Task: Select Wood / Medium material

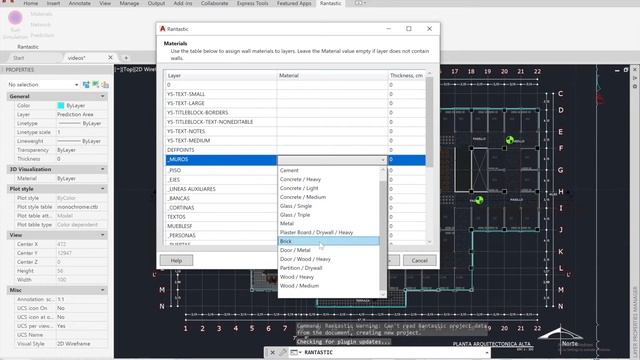Action: click(329, 286)
